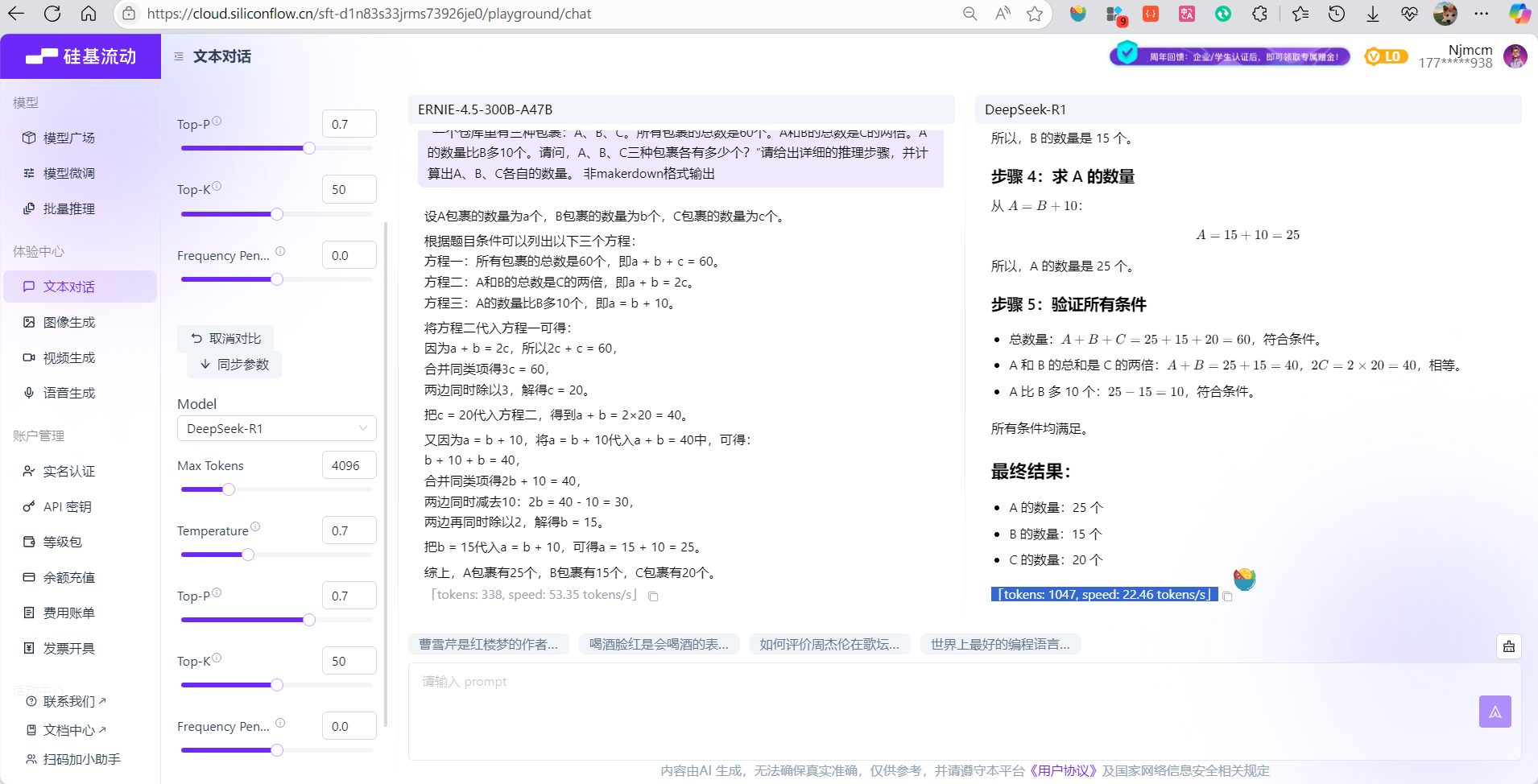Open 等级包 in sidebar
1538x784 pixels.
coord(81,542)
